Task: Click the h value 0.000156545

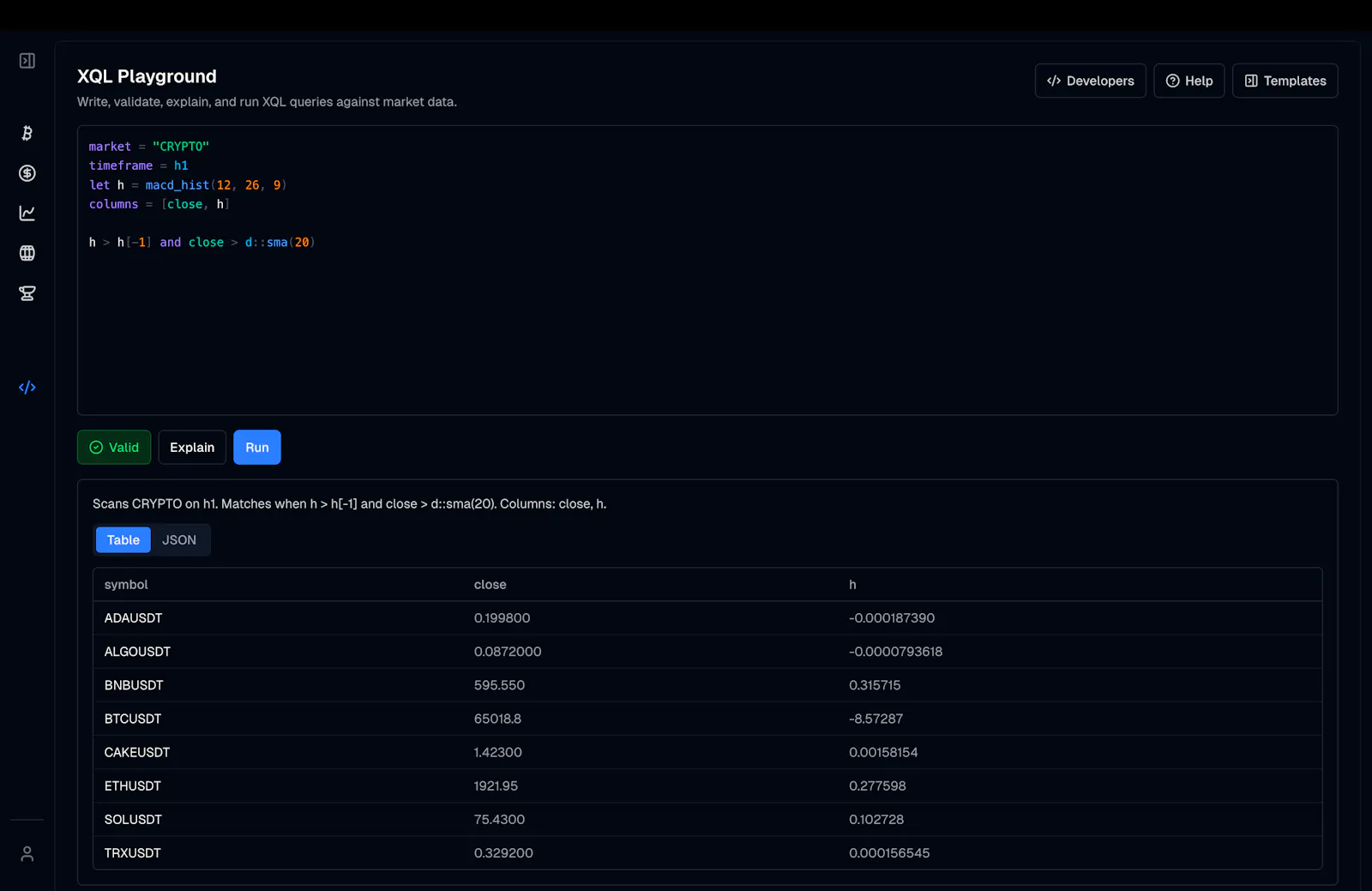Action: click(x=889, y=852)
